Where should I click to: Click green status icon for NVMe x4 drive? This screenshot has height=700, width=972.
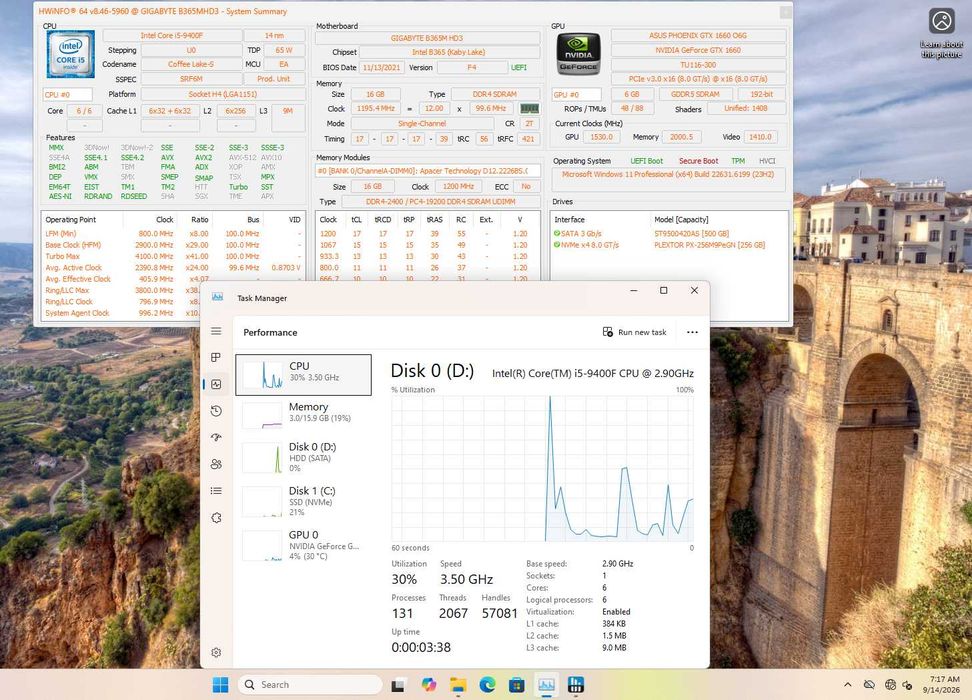point(557,245)
